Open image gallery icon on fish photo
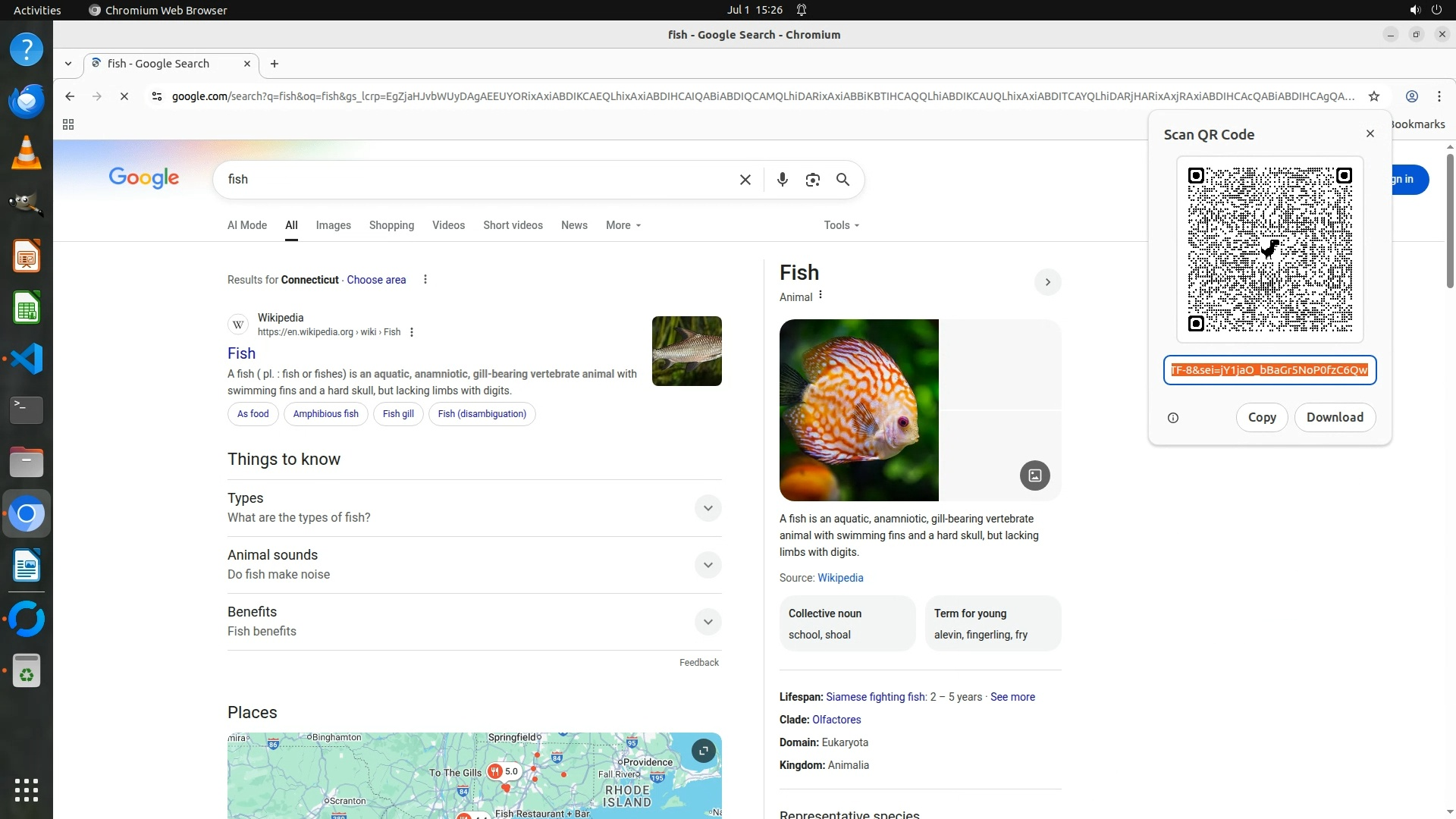The image size is (1456, 819). click(1034, 475)
